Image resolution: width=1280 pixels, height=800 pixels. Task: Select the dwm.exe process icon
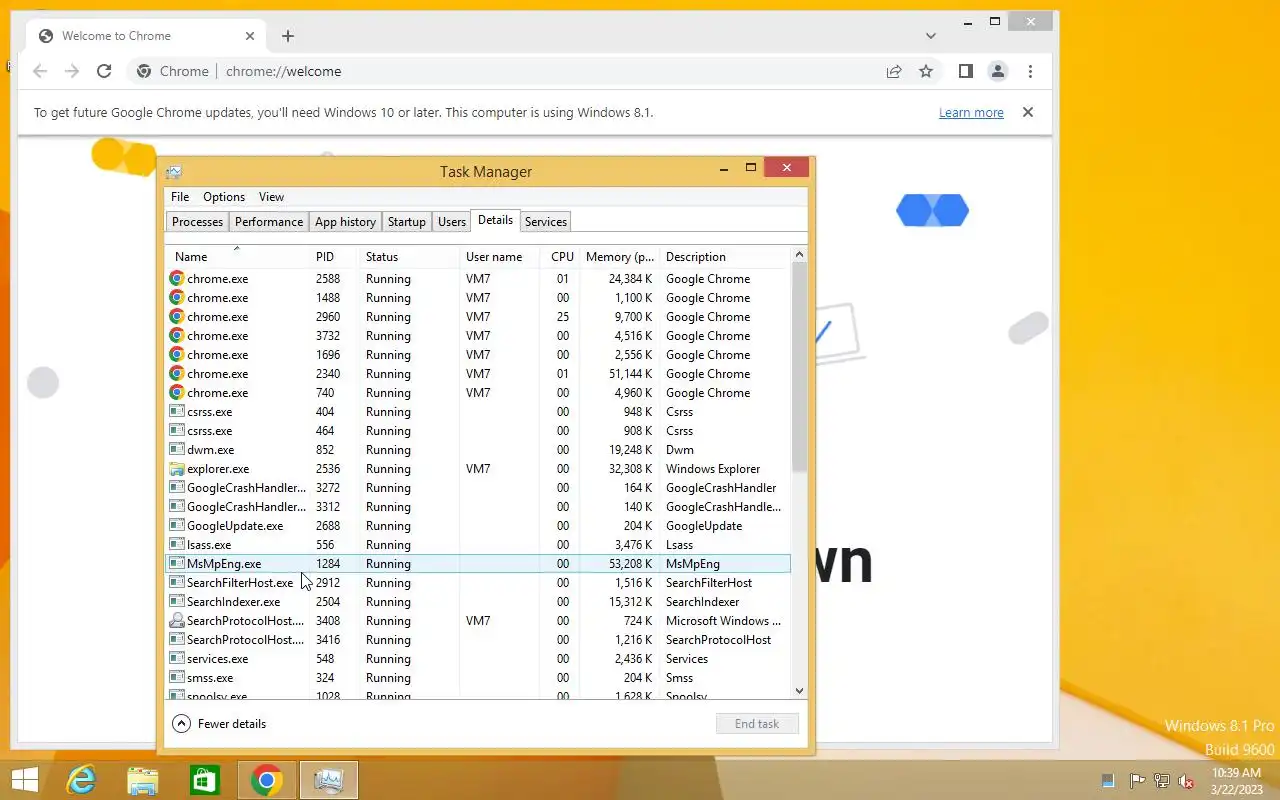177,450
